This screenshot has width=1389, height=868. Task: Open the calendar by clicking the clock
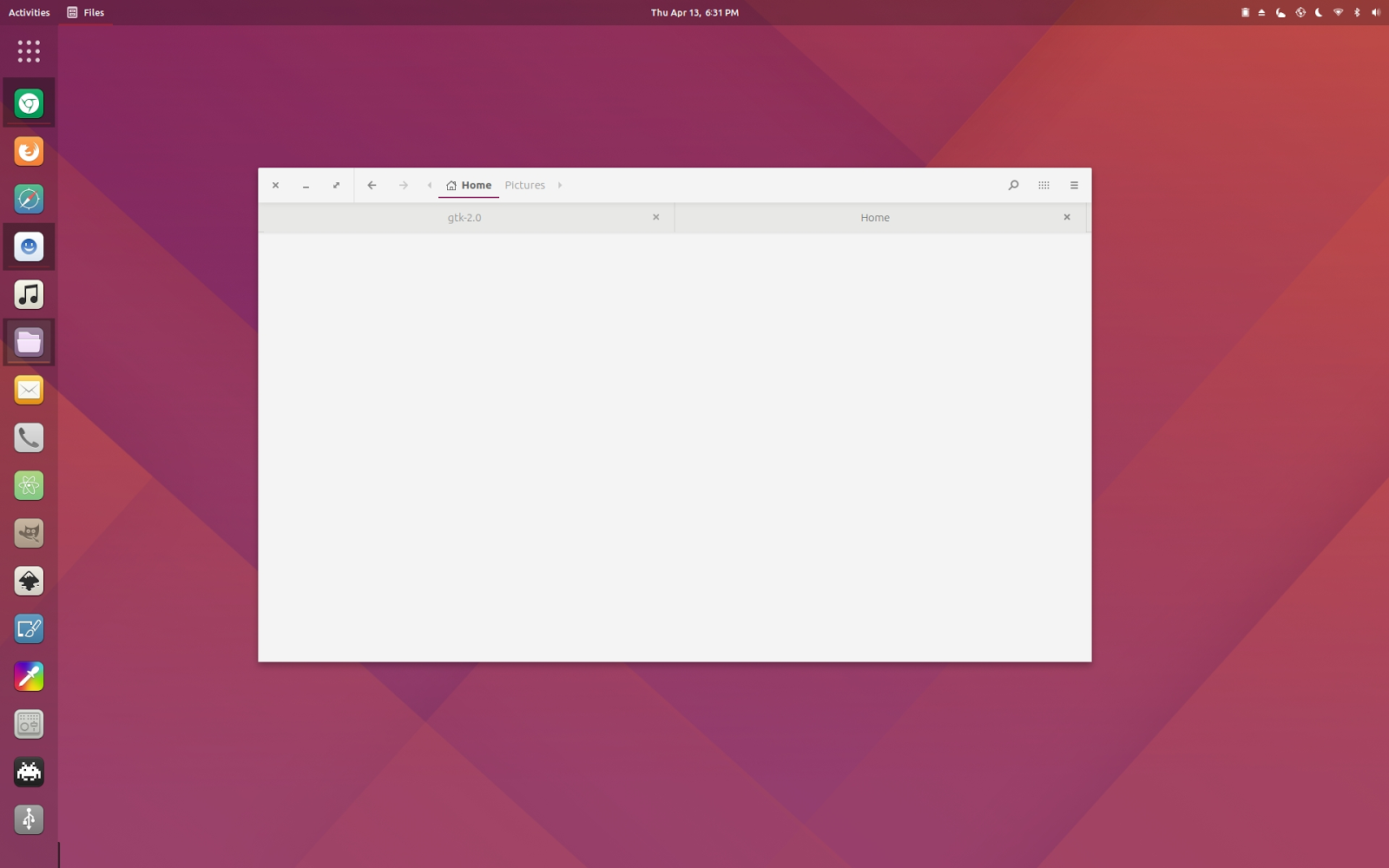click(x=694, y=12)
